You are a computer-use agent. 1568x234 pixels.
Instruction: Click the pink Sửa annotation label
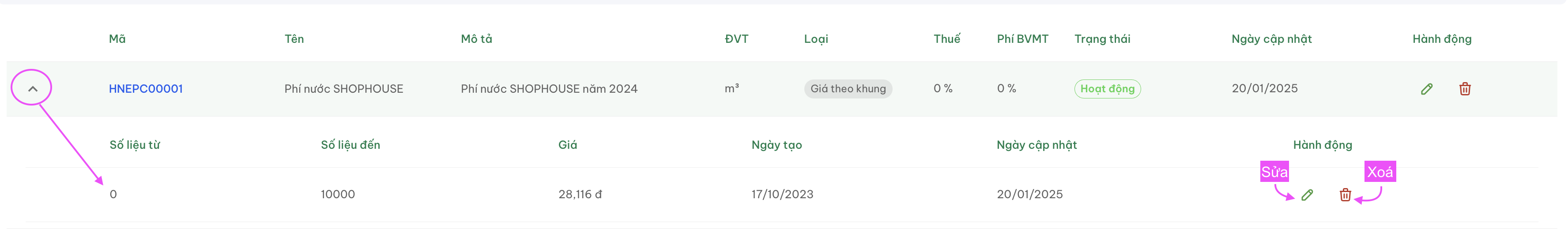pyautogui.click(x=1274, y=172)
